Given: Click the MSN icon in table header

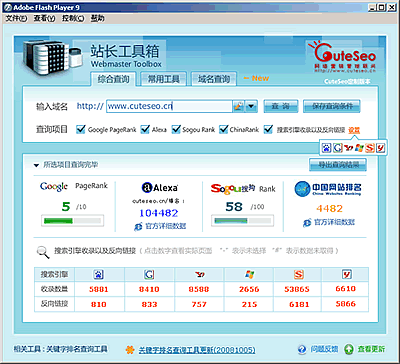Looking at the screenshot, I should point(249,274).
